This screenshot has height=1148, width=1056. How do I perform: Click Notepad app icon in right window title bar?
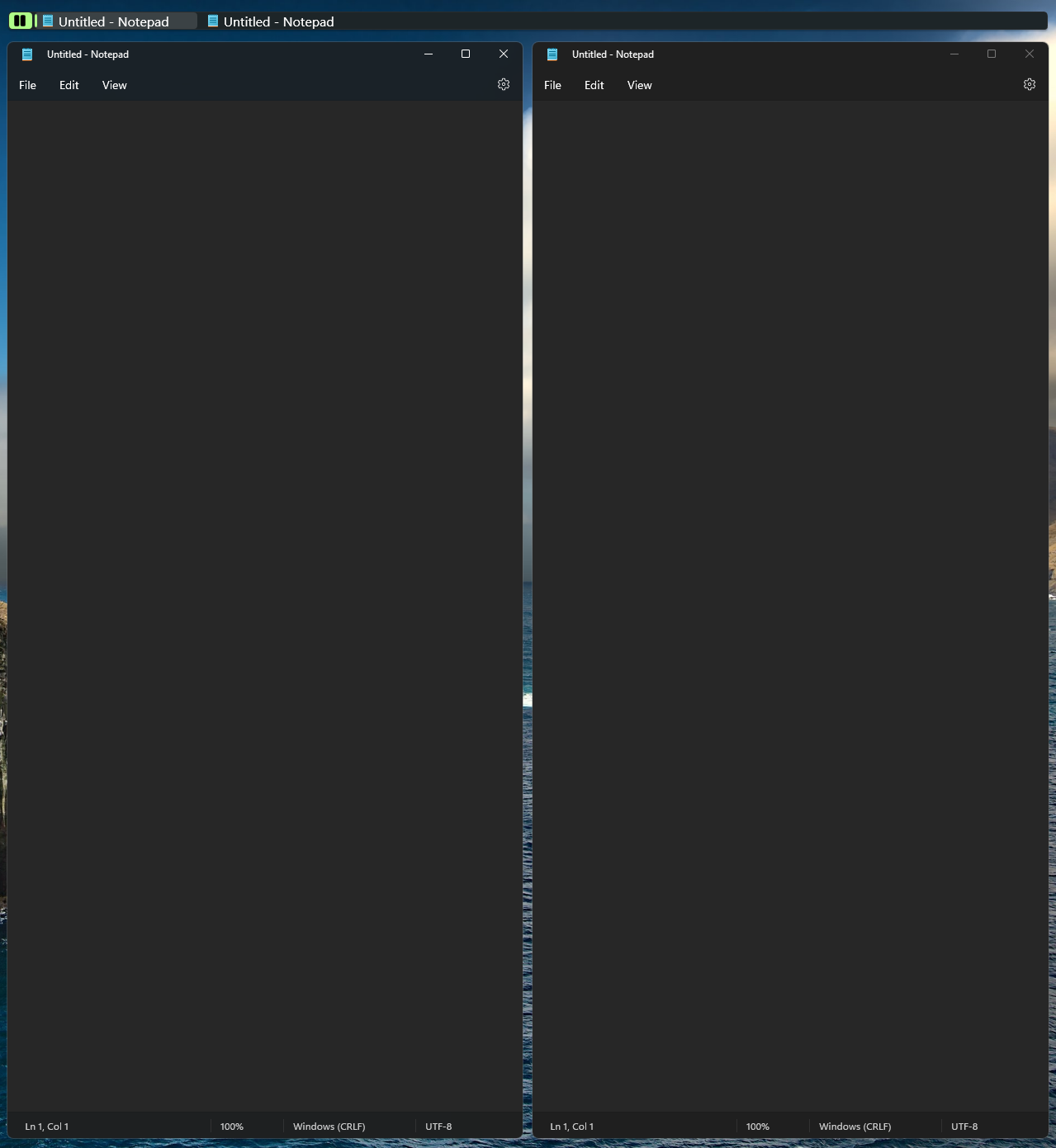click(x=552, y=54)
